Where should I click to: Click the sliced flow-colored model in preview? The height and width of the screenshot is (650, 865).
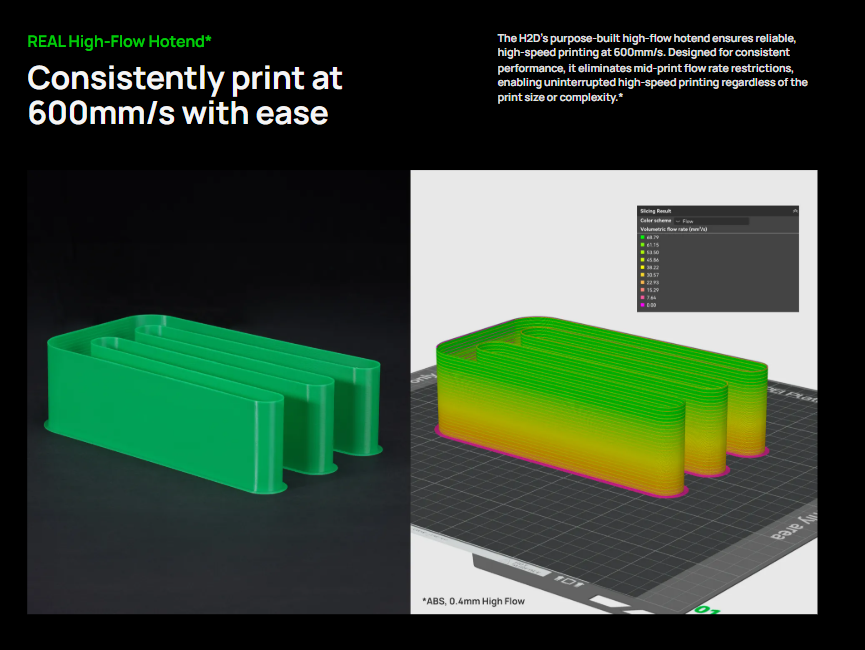pyautogui.click(x=601, y=406)
